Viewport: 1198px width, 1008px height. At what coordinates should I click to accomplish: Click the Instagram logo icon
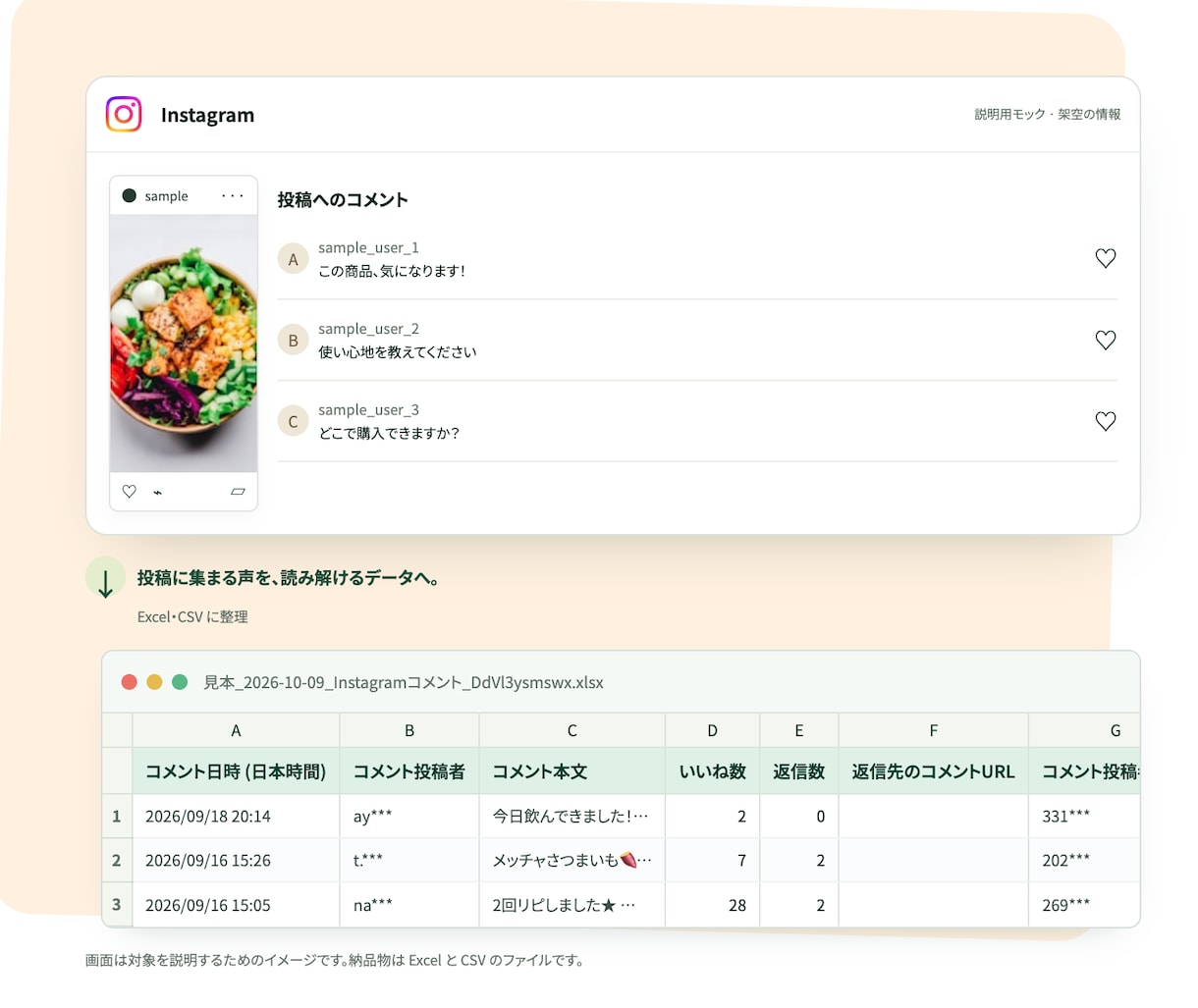pyautogui.click(x=124, y=114)
